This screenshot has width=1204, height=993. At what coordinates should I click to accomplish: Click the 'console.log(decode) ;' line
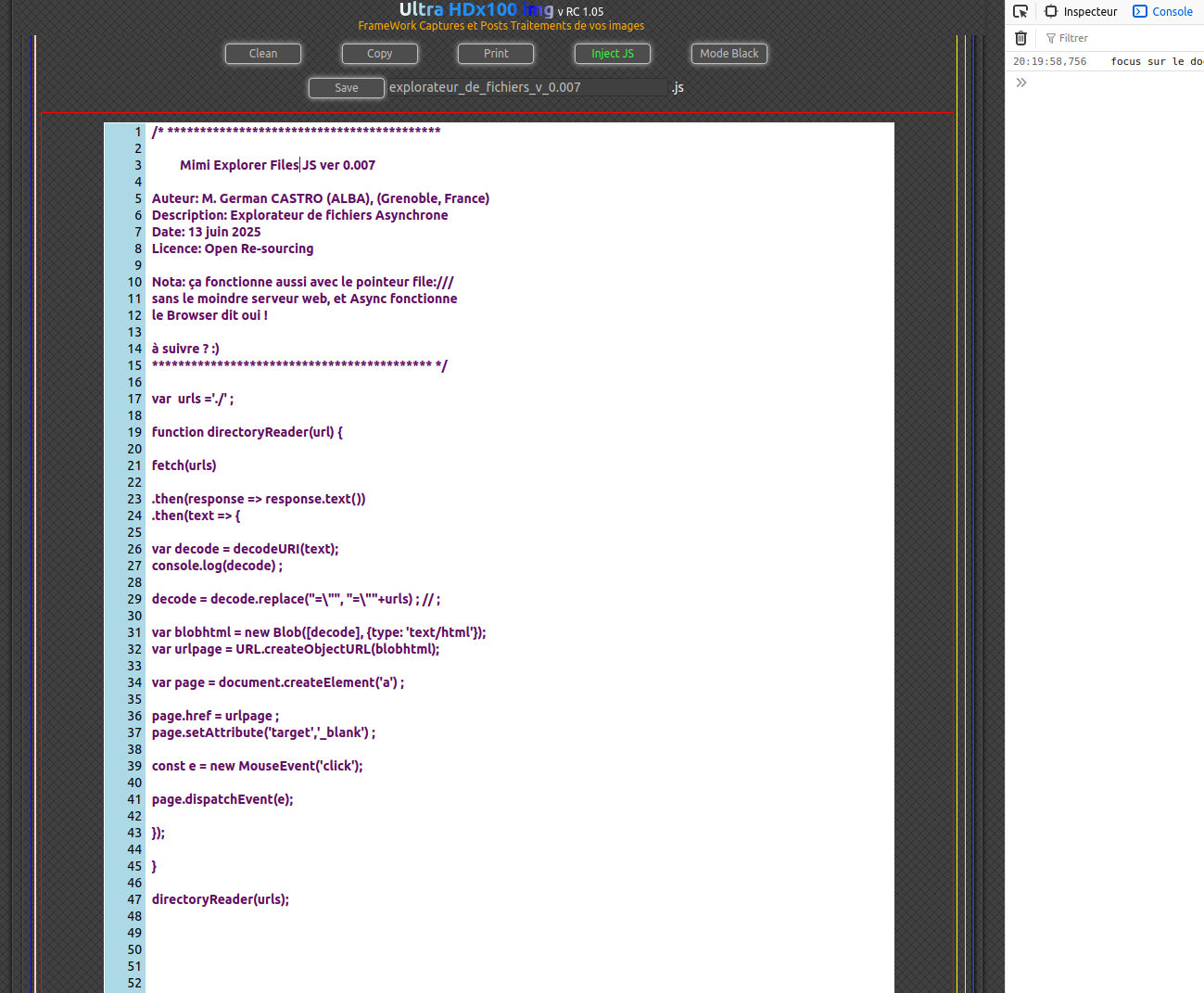(217, 566)
